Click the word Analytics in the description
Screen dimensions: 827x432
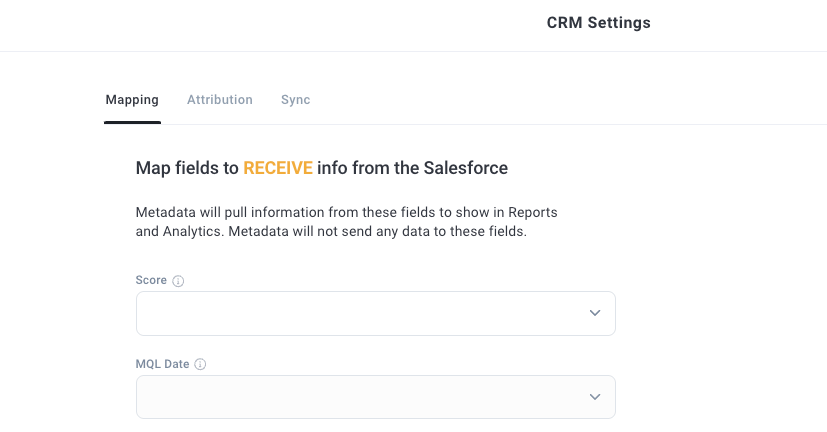click(192, 231)
